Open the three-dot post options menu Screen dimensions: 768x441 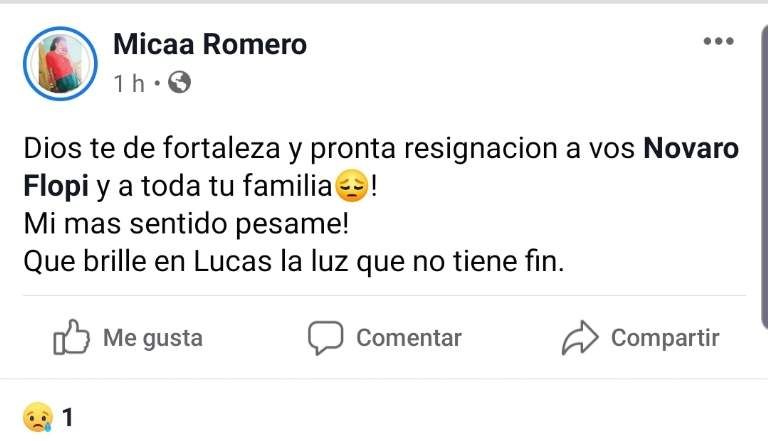pos(718,42)
